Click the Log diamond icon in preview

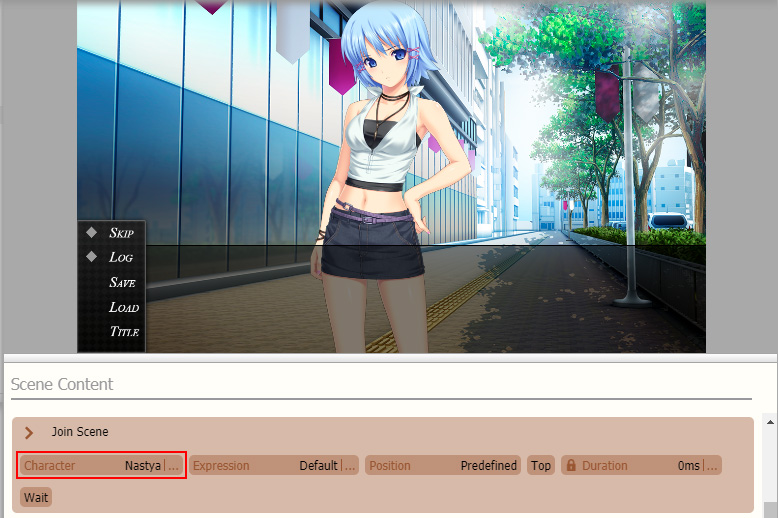coord(91,257)
